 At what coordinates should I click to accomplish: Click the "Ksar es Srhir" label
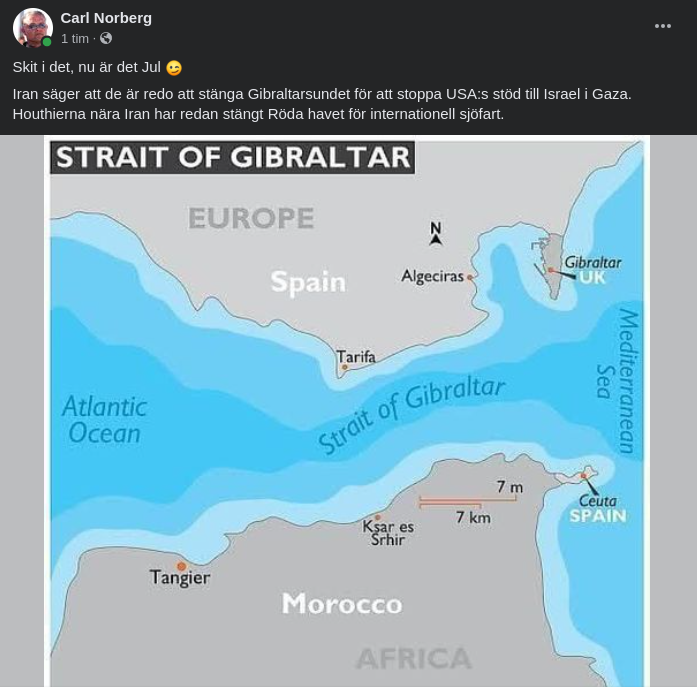tap(388, 532)
